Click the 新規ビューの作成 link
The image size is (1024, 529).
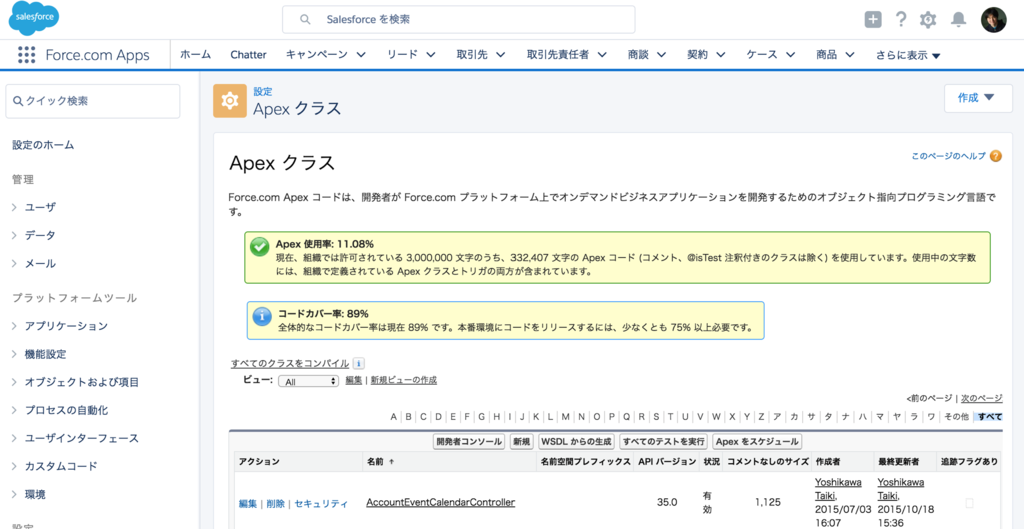404,380
